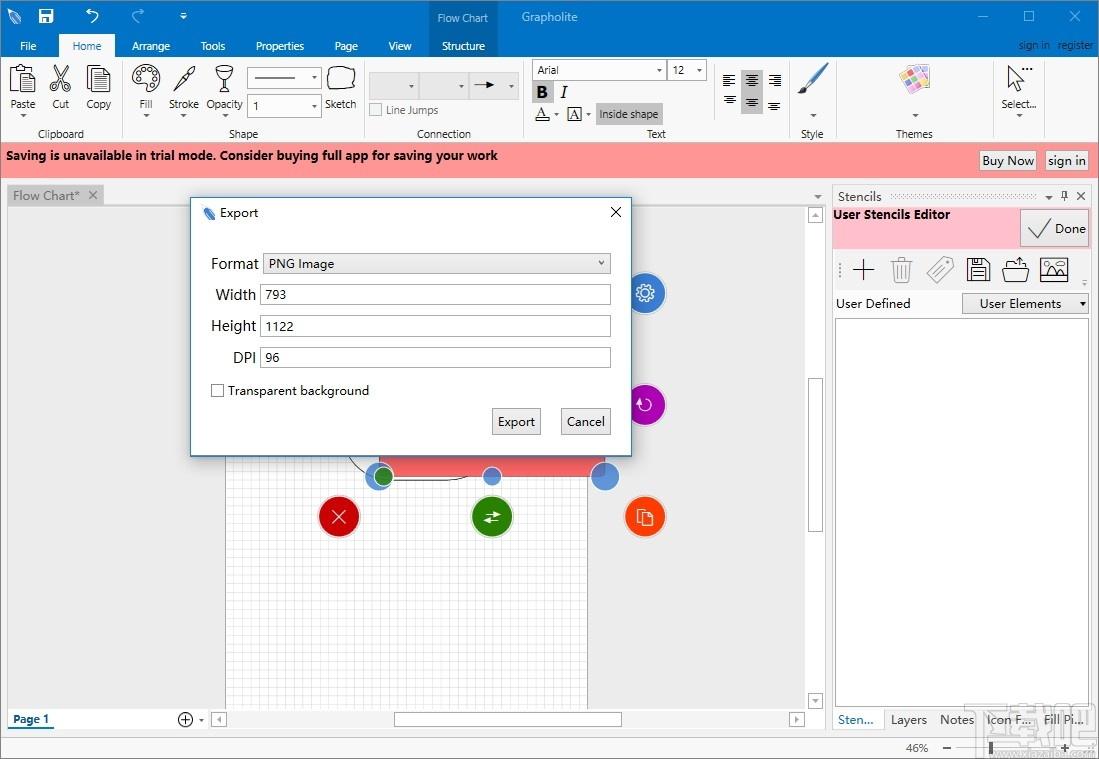The width and height of the screenshot is (1099, 759).
Task: Undo the last action
Action: click(93, 16)
